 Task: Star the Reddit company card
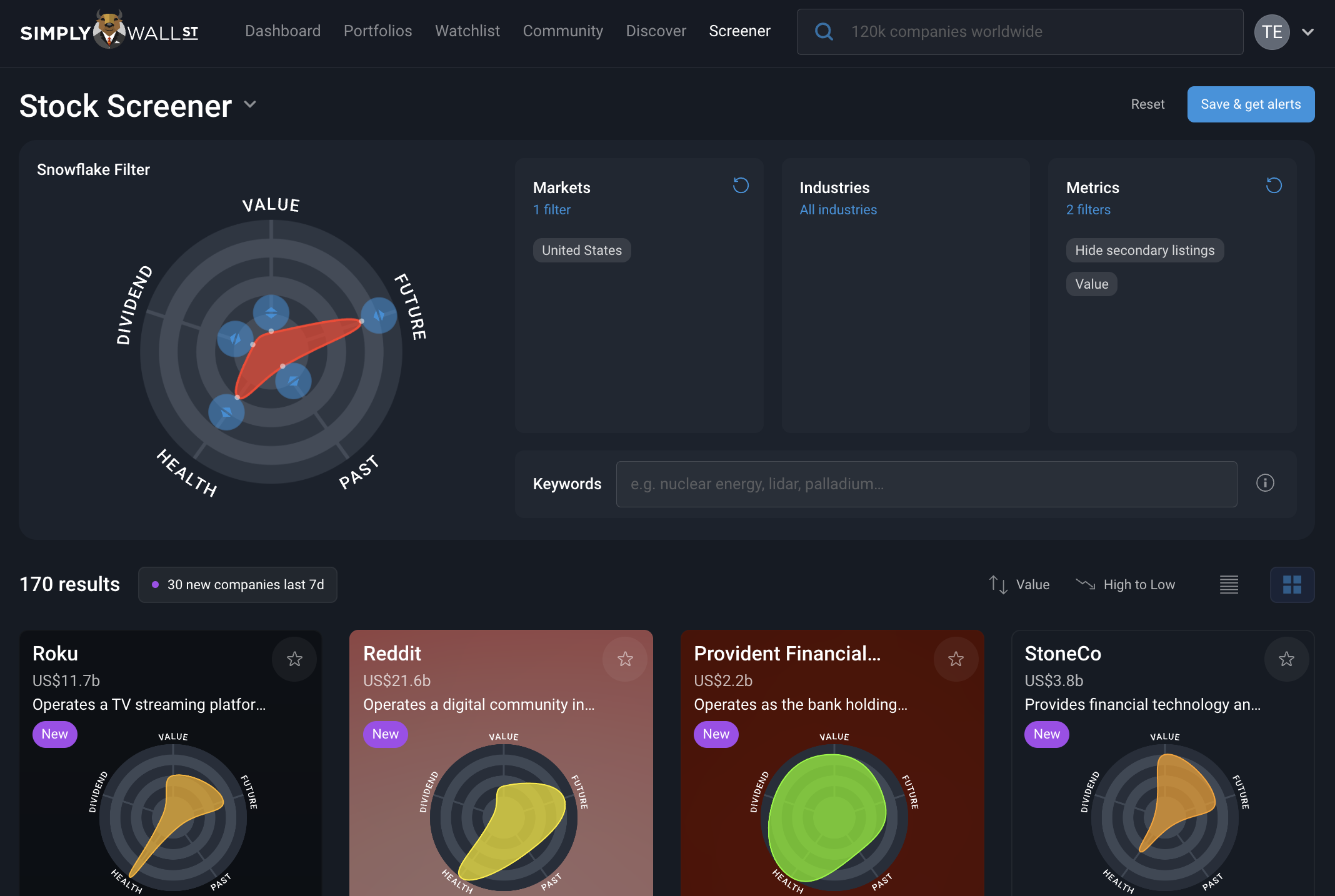click(625, 659)
